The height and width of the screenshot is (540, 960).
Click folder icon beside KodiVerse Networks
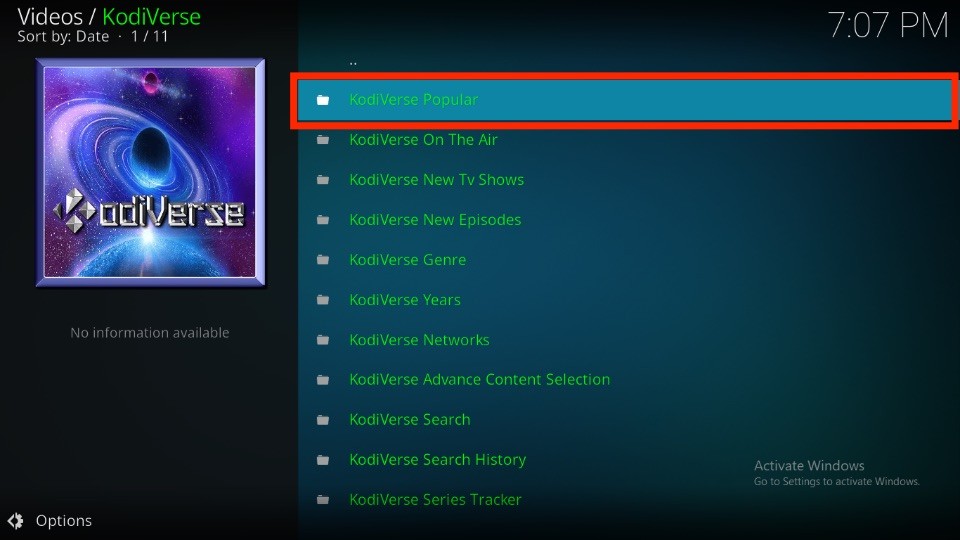[323, 340]
